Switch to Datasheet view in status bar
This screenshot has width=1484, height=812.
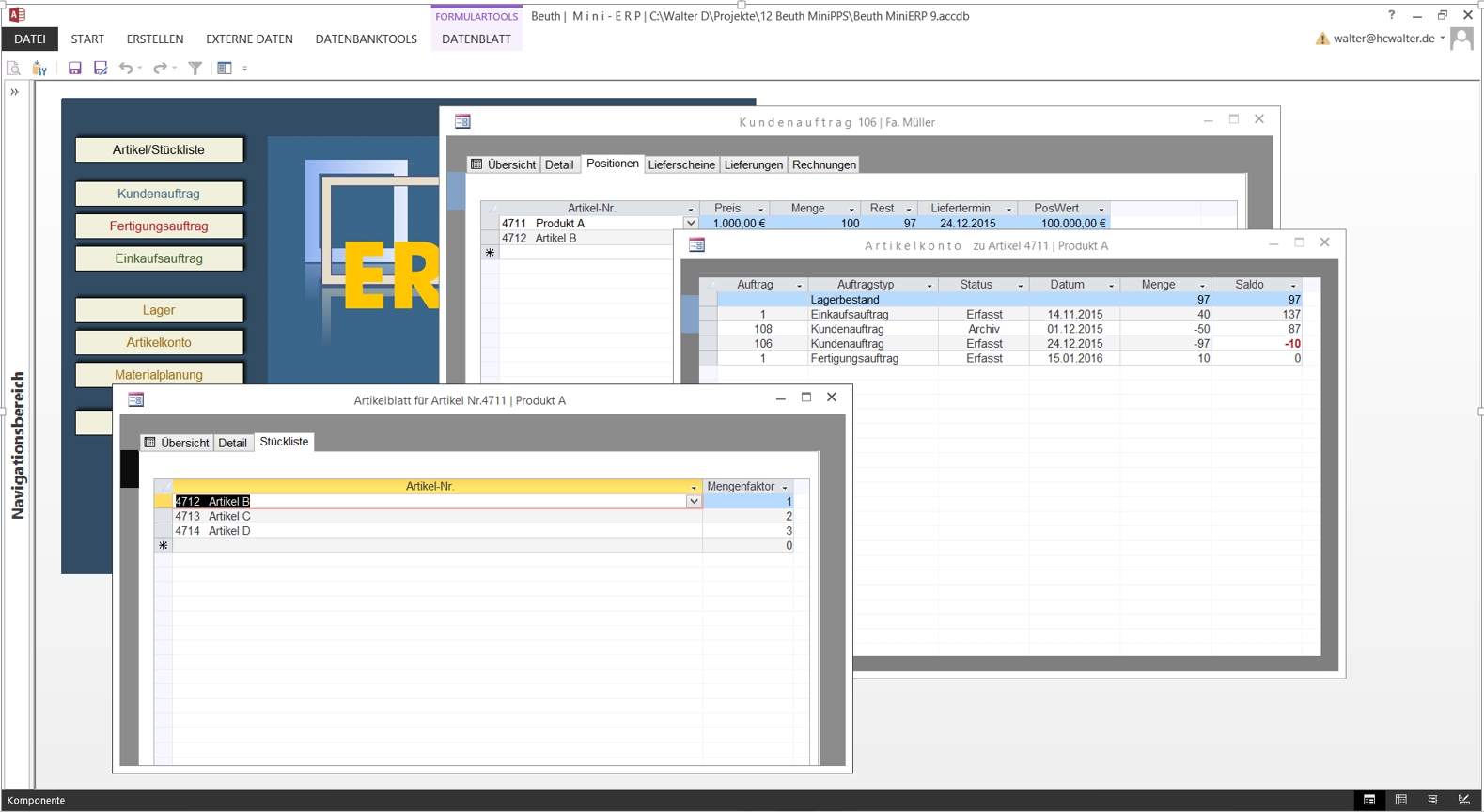(1400, 800)
